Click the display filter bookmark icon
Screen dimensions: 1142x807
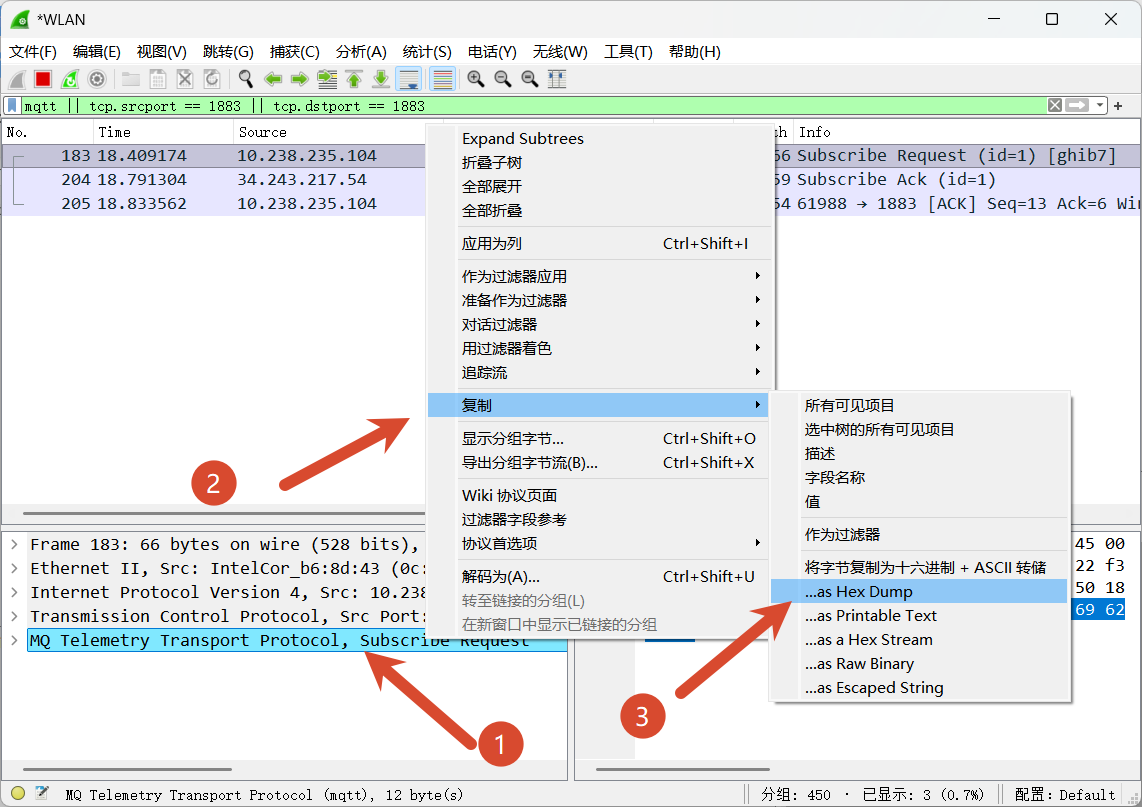(12, 106)
